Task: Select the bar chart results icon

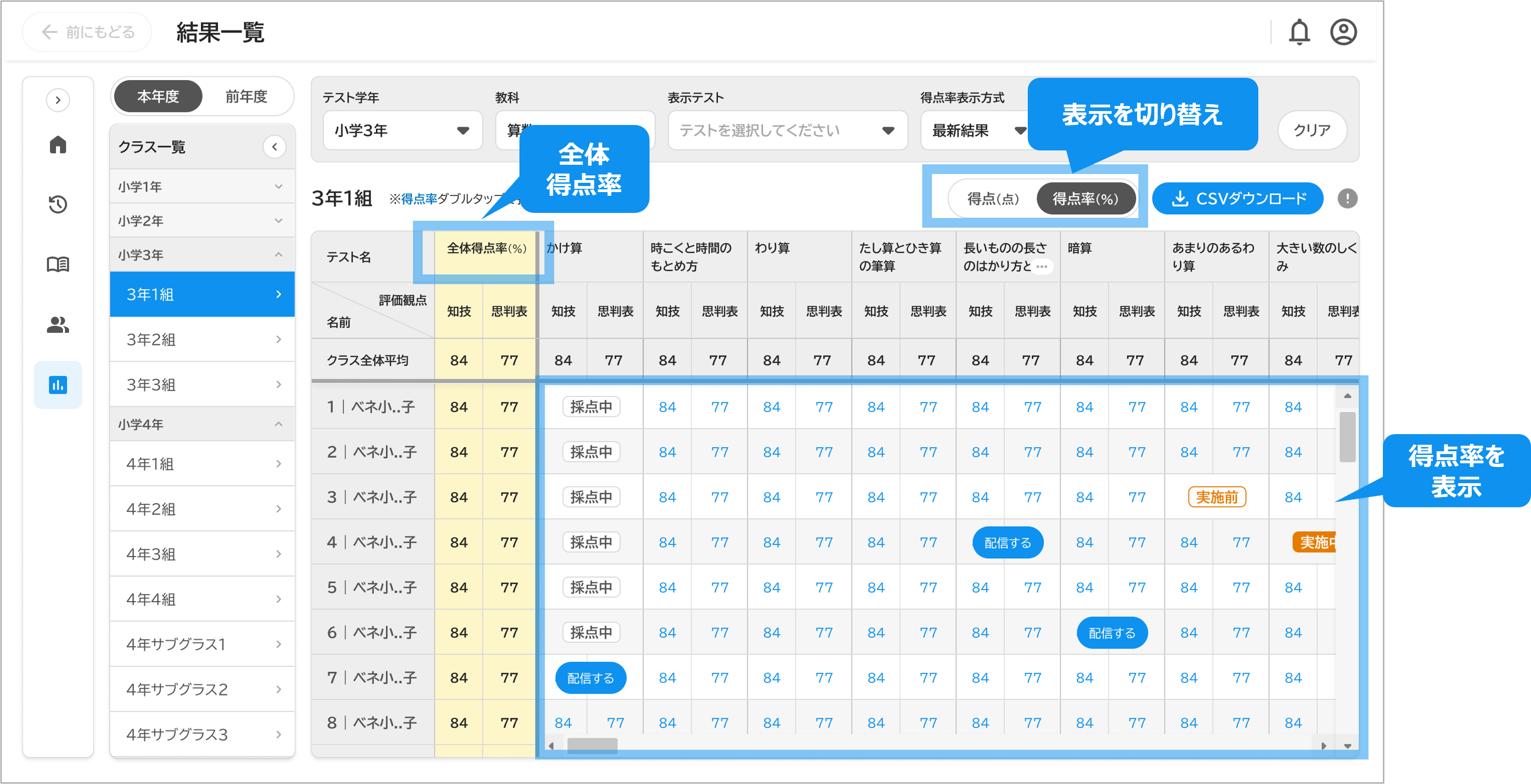Action: pyautogui.click(x=58, y=385)
